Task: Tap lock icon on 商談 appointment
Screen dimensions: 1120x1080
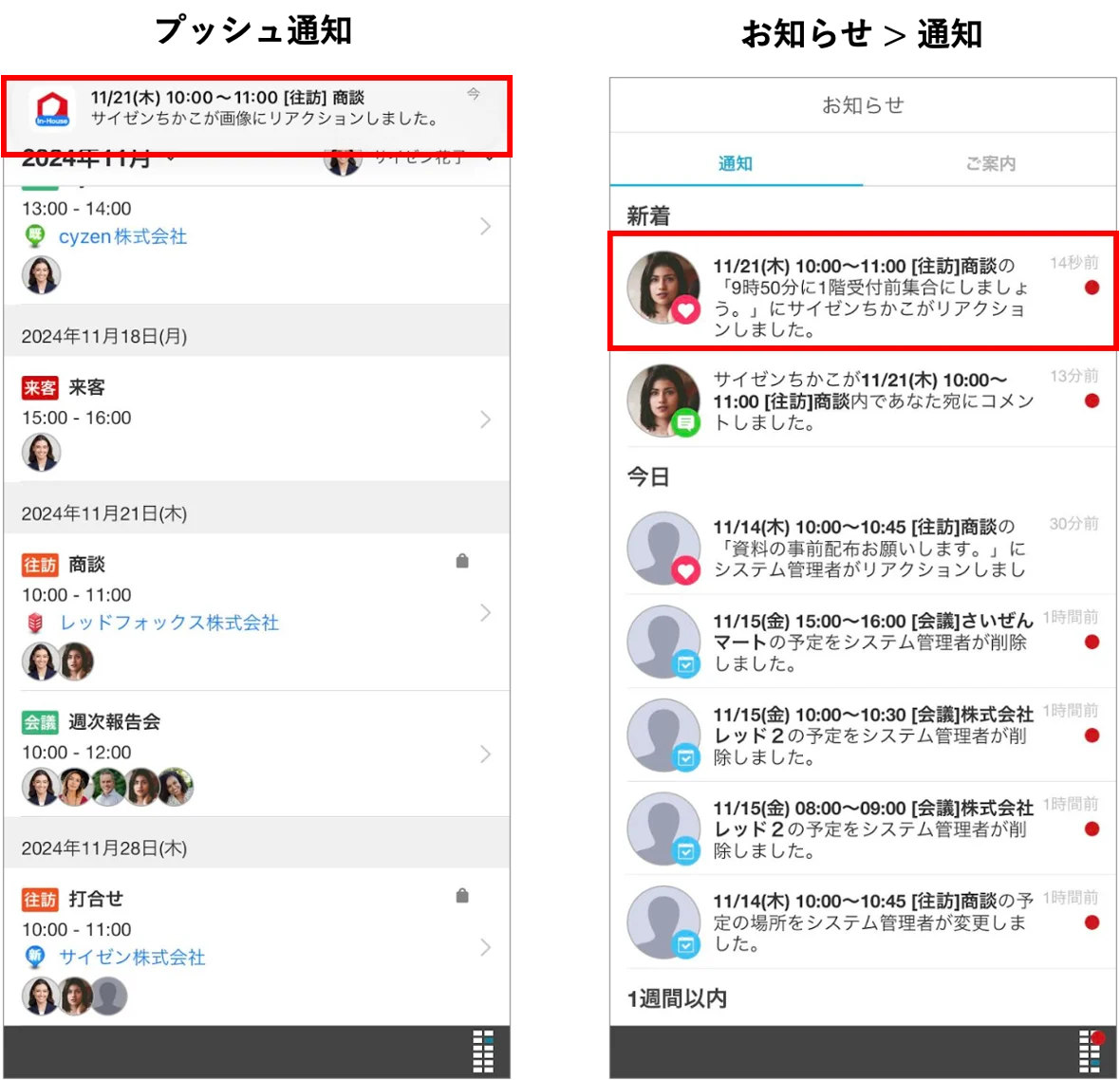Action: point(462,562)
